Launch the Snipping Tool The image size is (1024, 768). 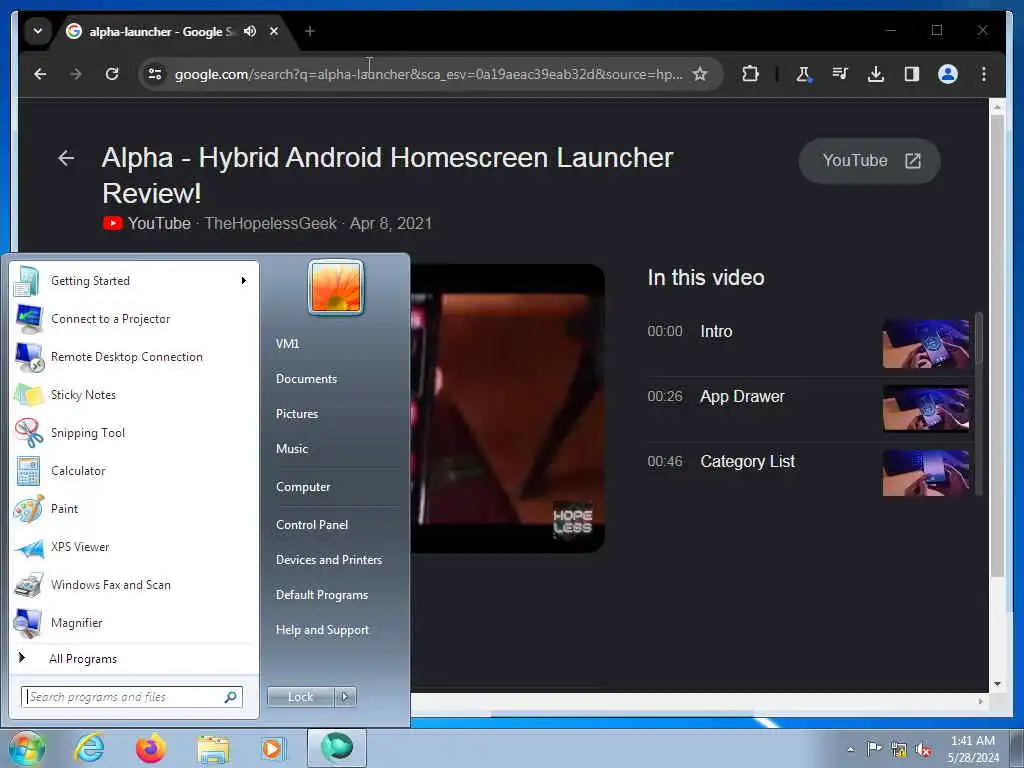[x=134, y=432]
